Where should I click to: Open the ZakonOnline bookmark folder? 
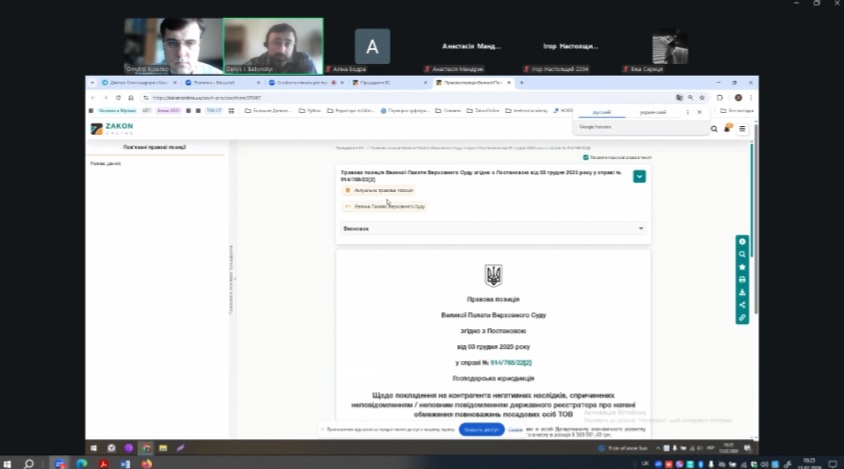point(483,110)
